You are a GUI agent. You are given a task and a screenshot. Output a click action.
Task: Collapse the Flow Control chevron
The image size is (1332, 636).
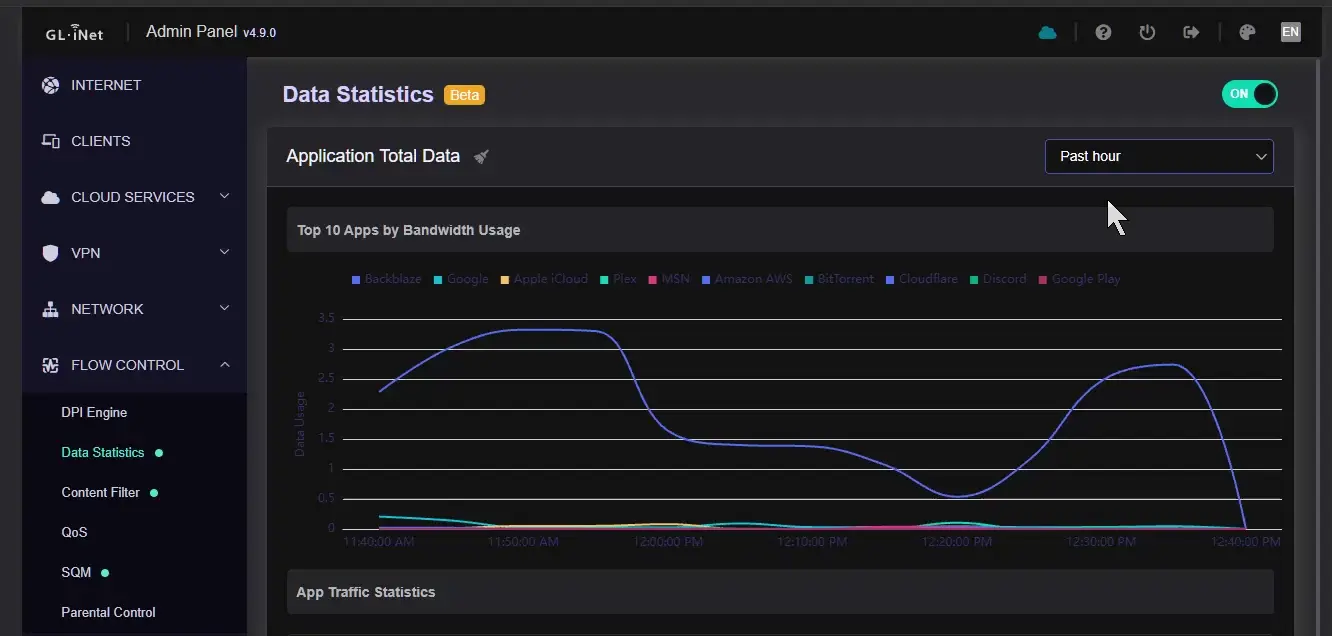(225, 364)
